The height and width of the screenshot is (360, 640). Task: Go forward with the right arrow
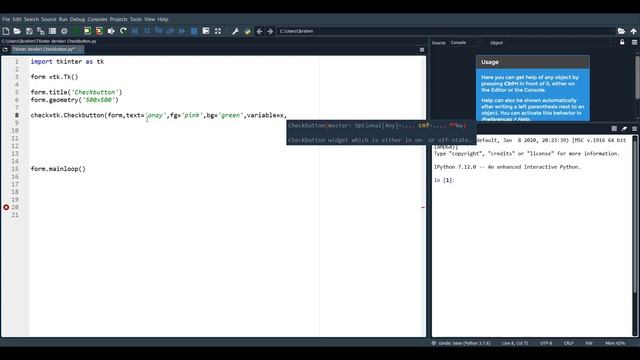(270, 31)
